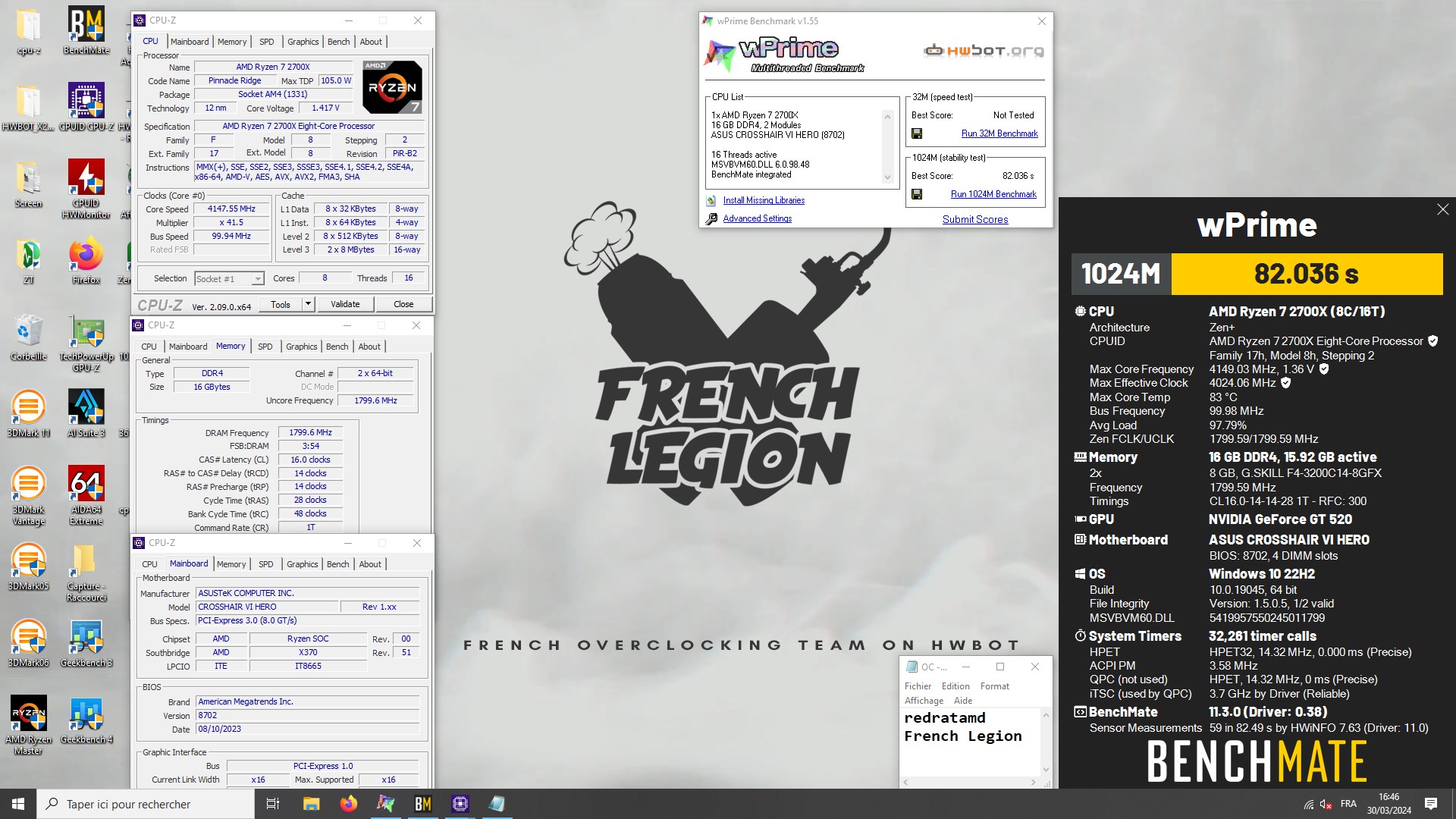Image resolution: width=1456 pixels, height=819 pixels.
Task: Launch CPUID CPU-Z desktop icon
Action: [x=86, y=108]
